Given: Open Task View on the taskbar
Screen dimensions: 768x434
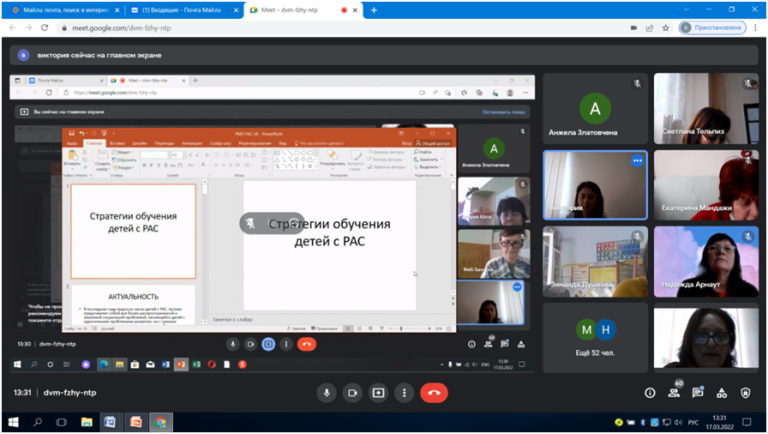Looking at the screenshot, I should 61,422.
